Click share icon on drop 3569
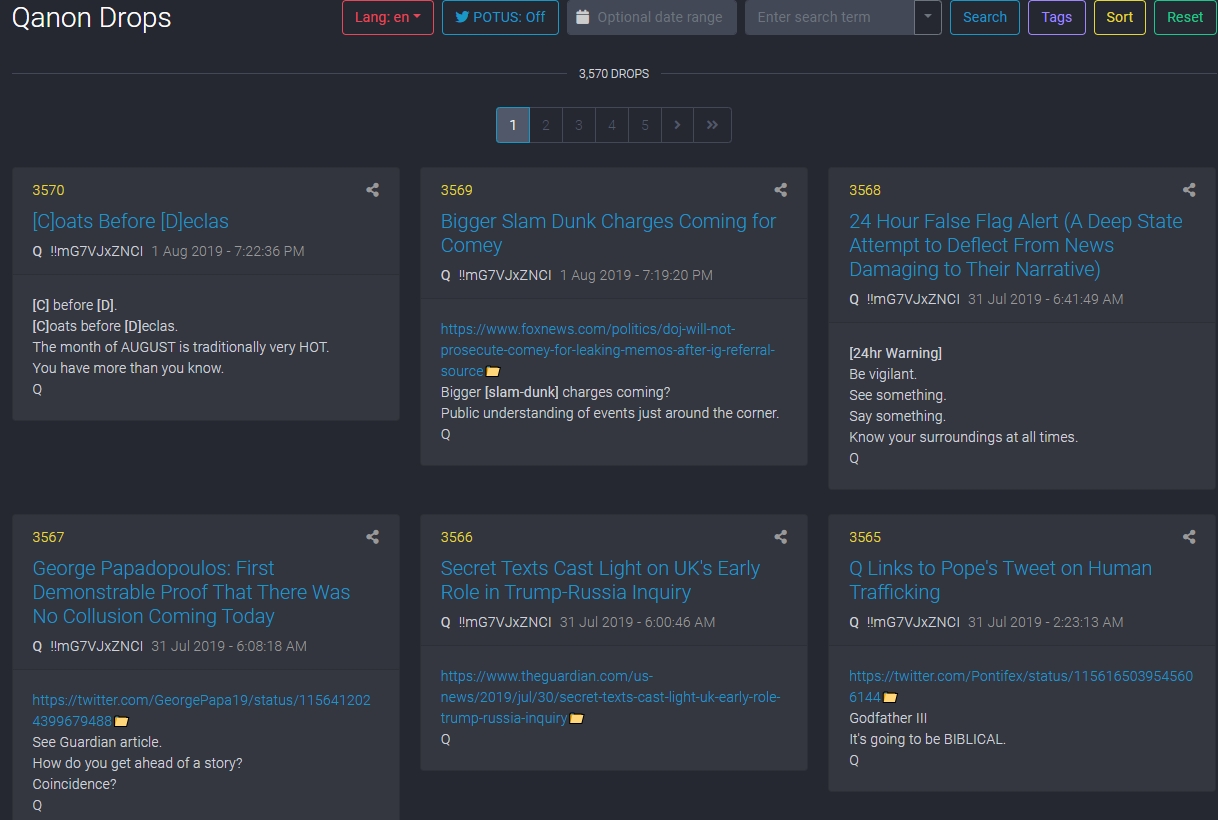The image size is (1218, 820). pos(781,190)
